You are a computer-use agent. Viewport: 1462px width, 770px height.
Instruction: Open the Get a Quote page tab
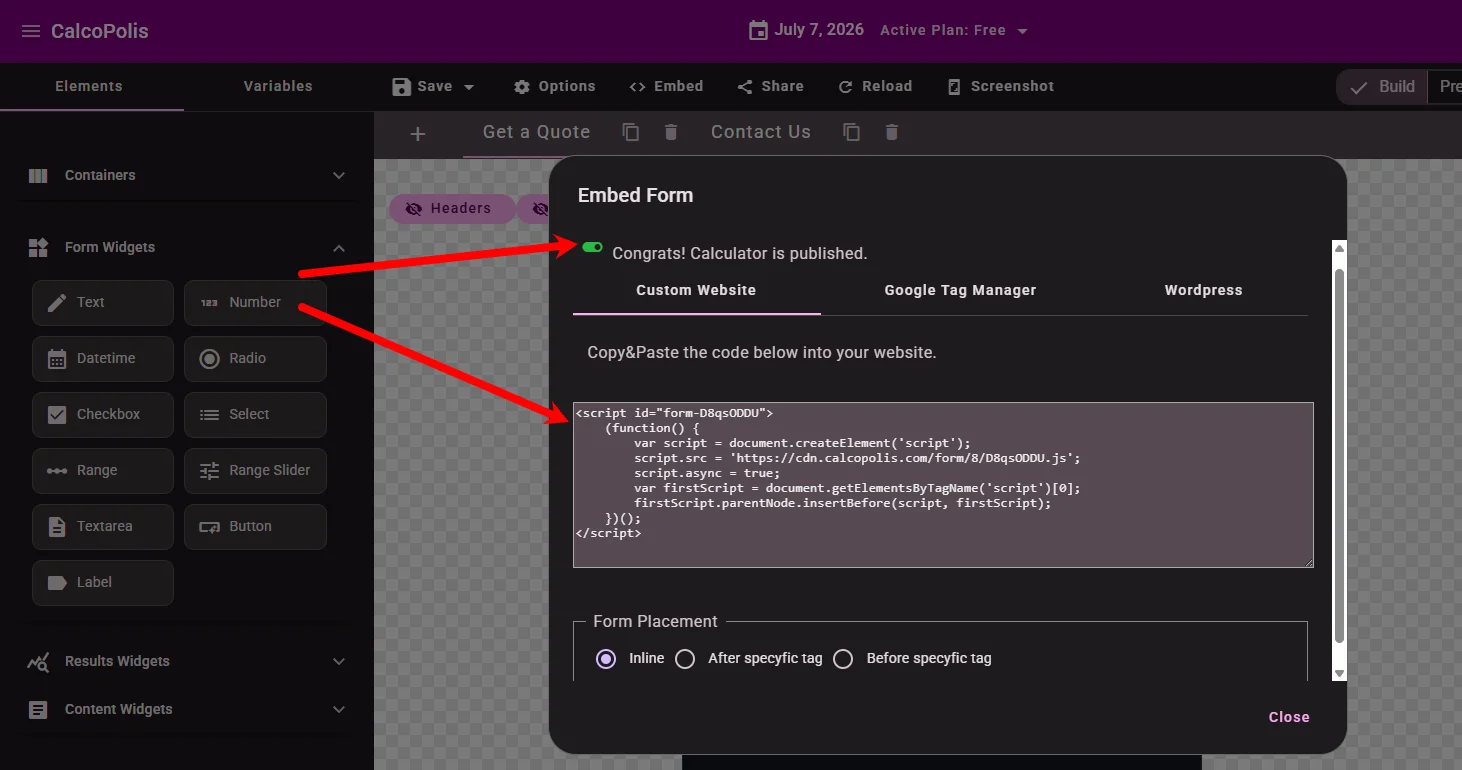coord(536,132)
